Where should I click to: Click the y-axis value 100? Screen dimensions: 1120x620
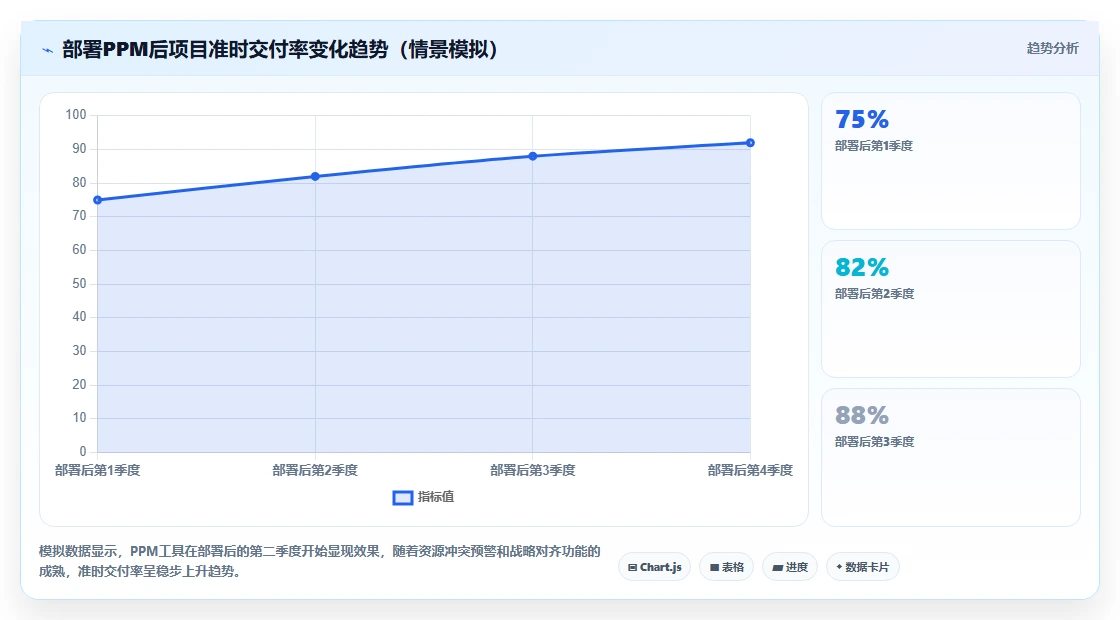[76, 115]
